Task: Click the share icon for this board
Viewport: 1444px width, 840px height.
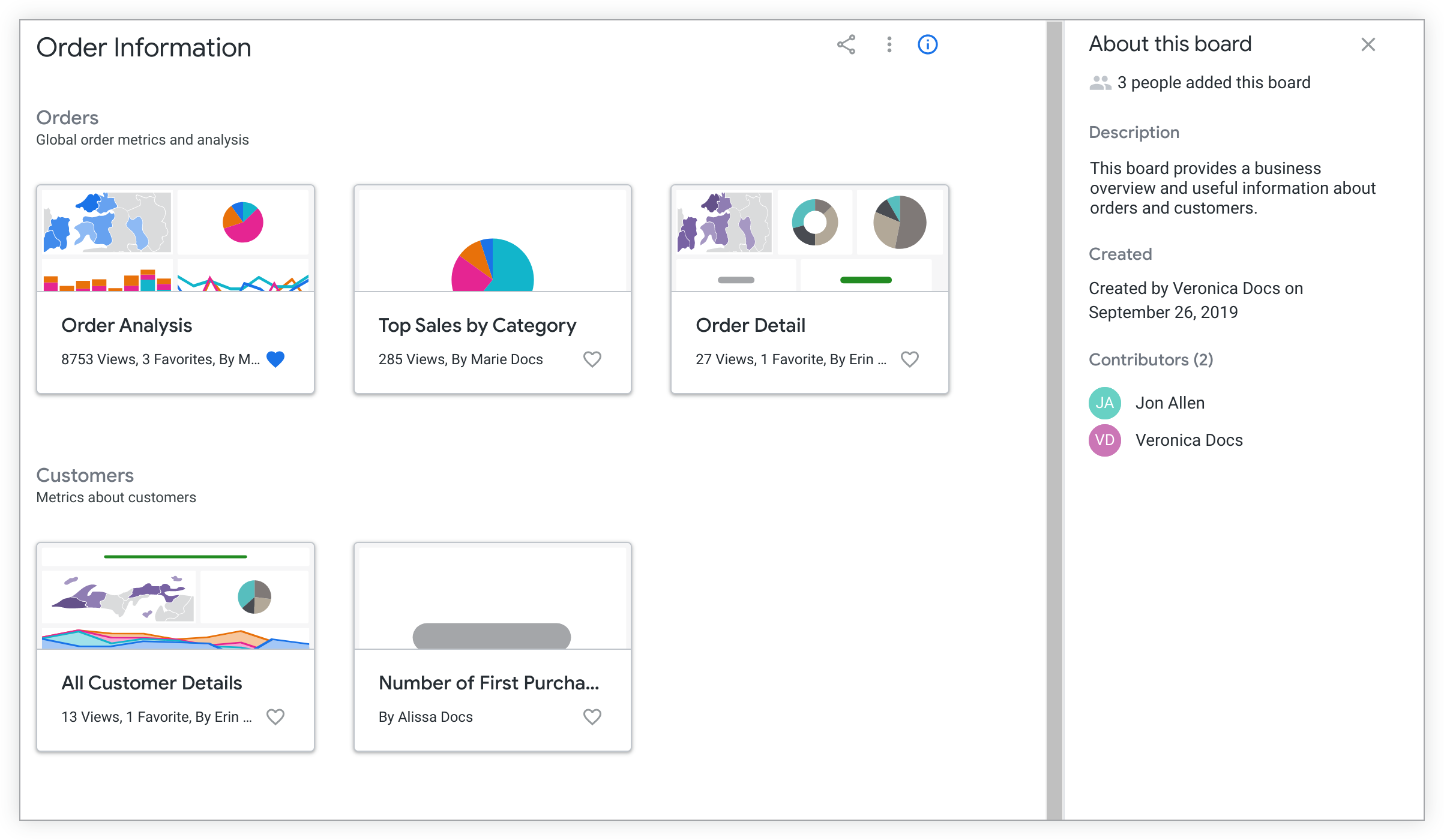Action: [847, 45]
